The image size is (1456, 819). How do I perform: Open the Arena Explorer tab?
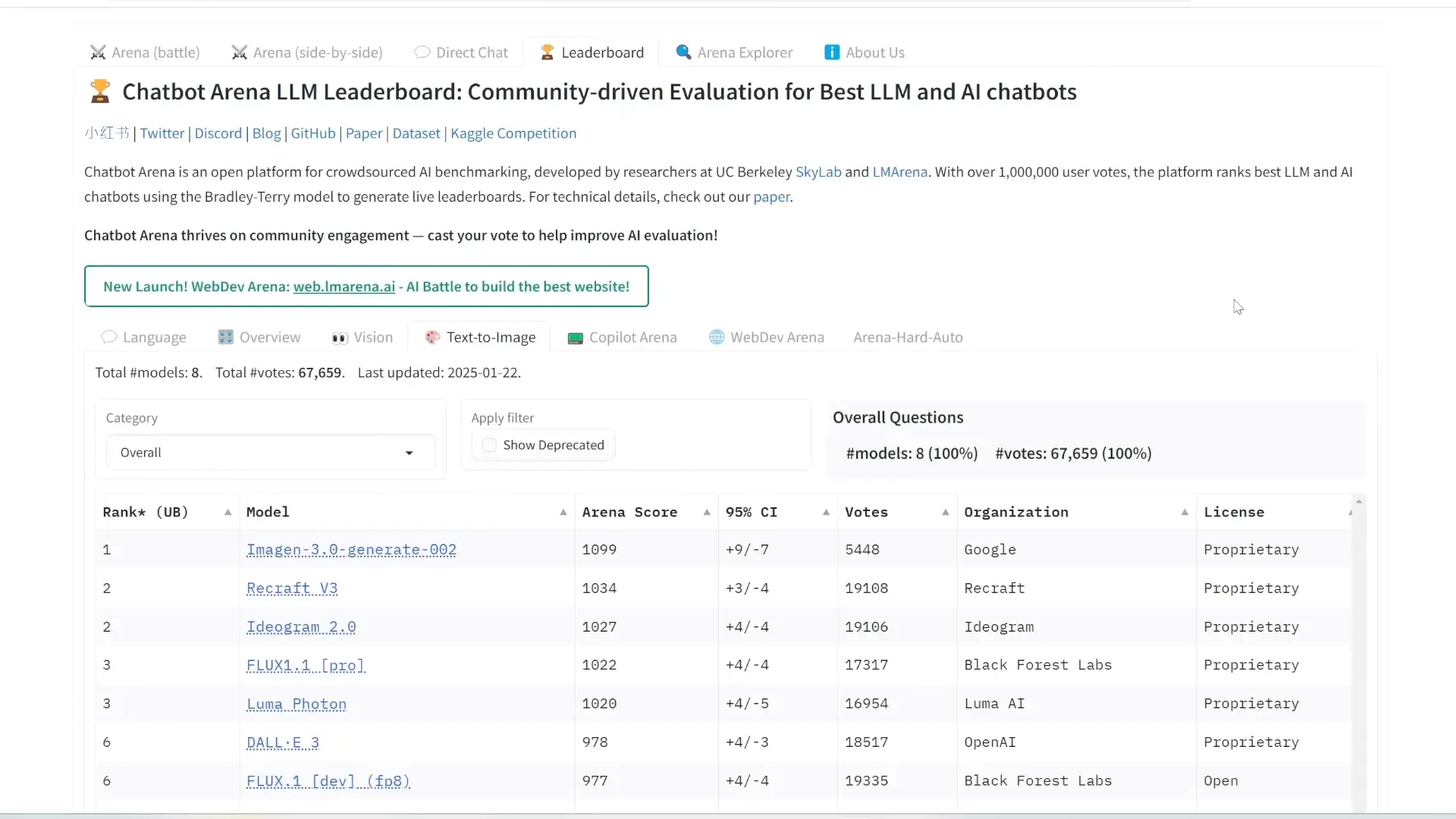(734, 52)
